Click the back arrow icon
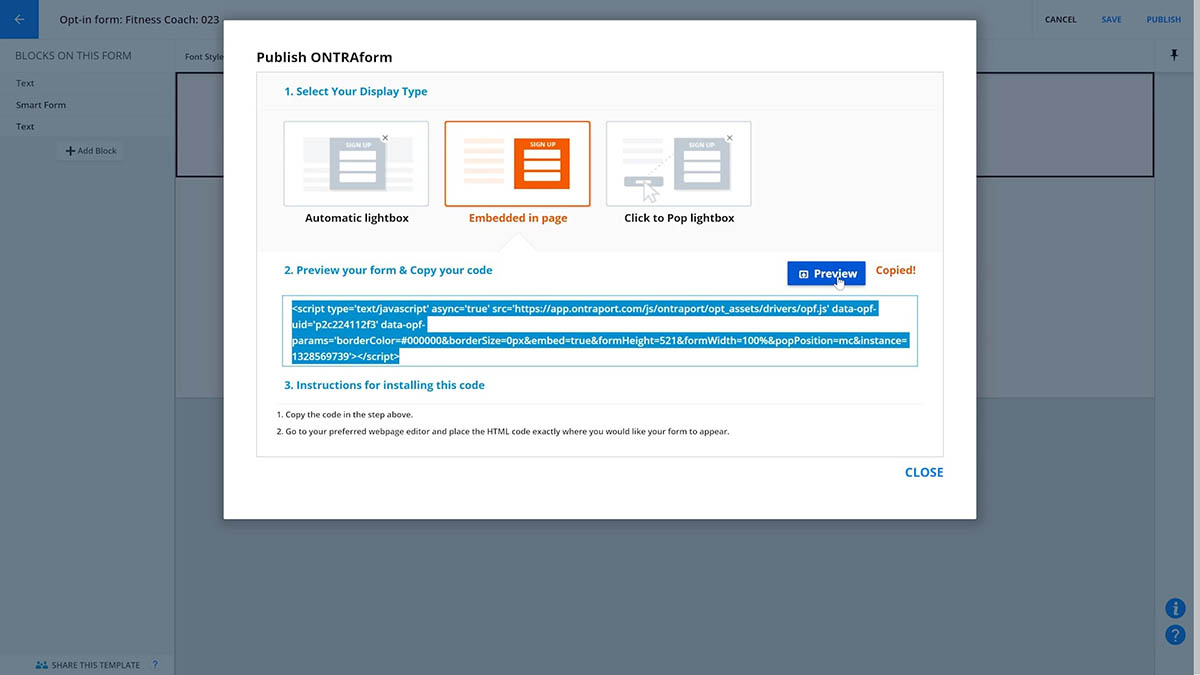The height and width of the screenshot is (675, 1200). [x=19, y=19]
